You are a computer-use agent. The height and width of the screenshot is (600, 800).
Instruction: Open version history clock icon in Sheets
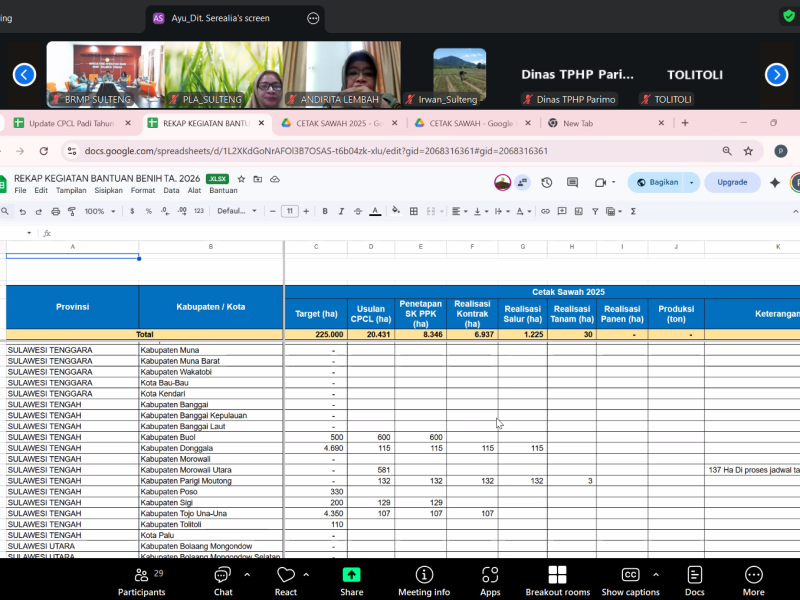coord(547,182)
